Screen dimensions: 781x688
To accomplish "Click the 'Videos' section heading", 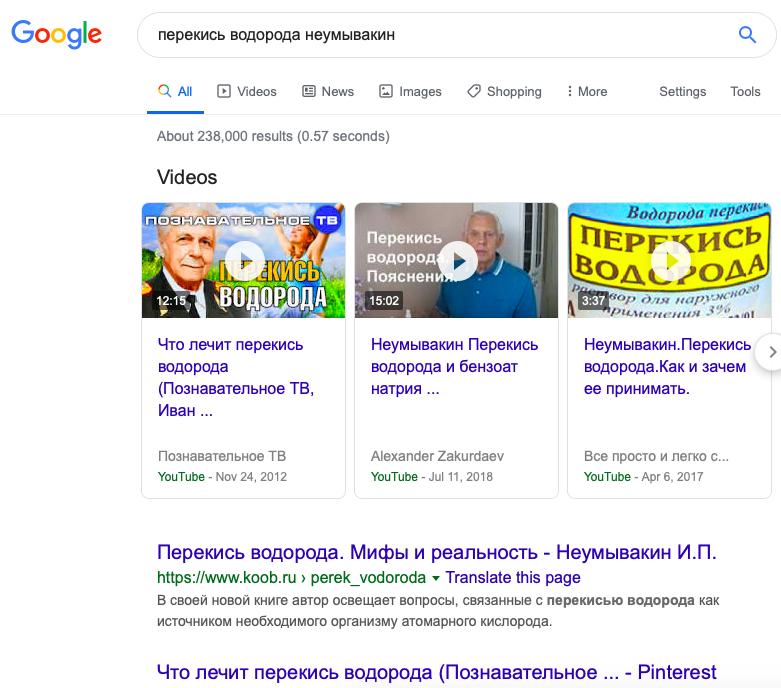I will [x=187, y=177].
